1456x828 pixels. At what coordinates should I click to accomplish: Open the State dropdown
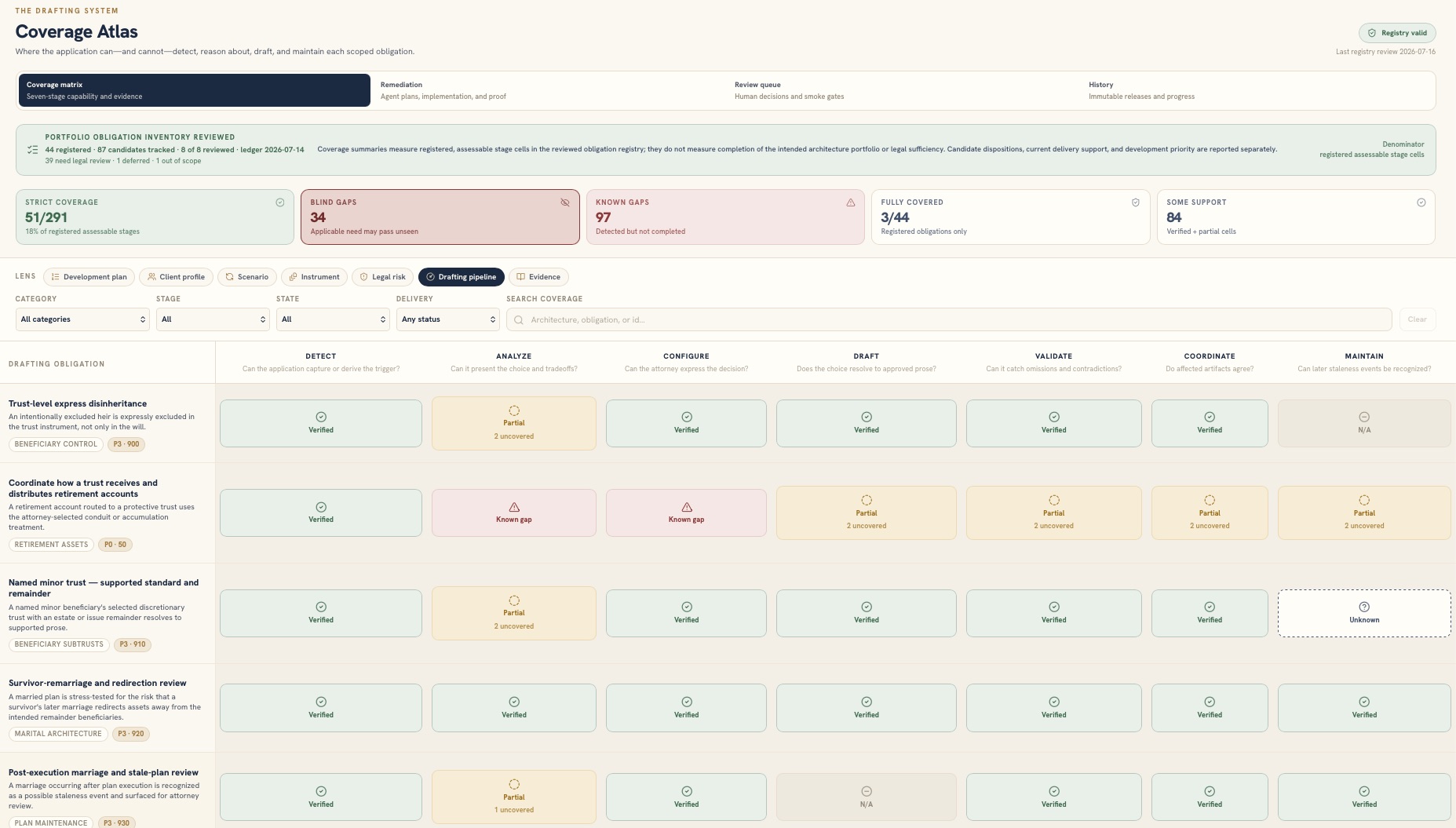point(333,319)
